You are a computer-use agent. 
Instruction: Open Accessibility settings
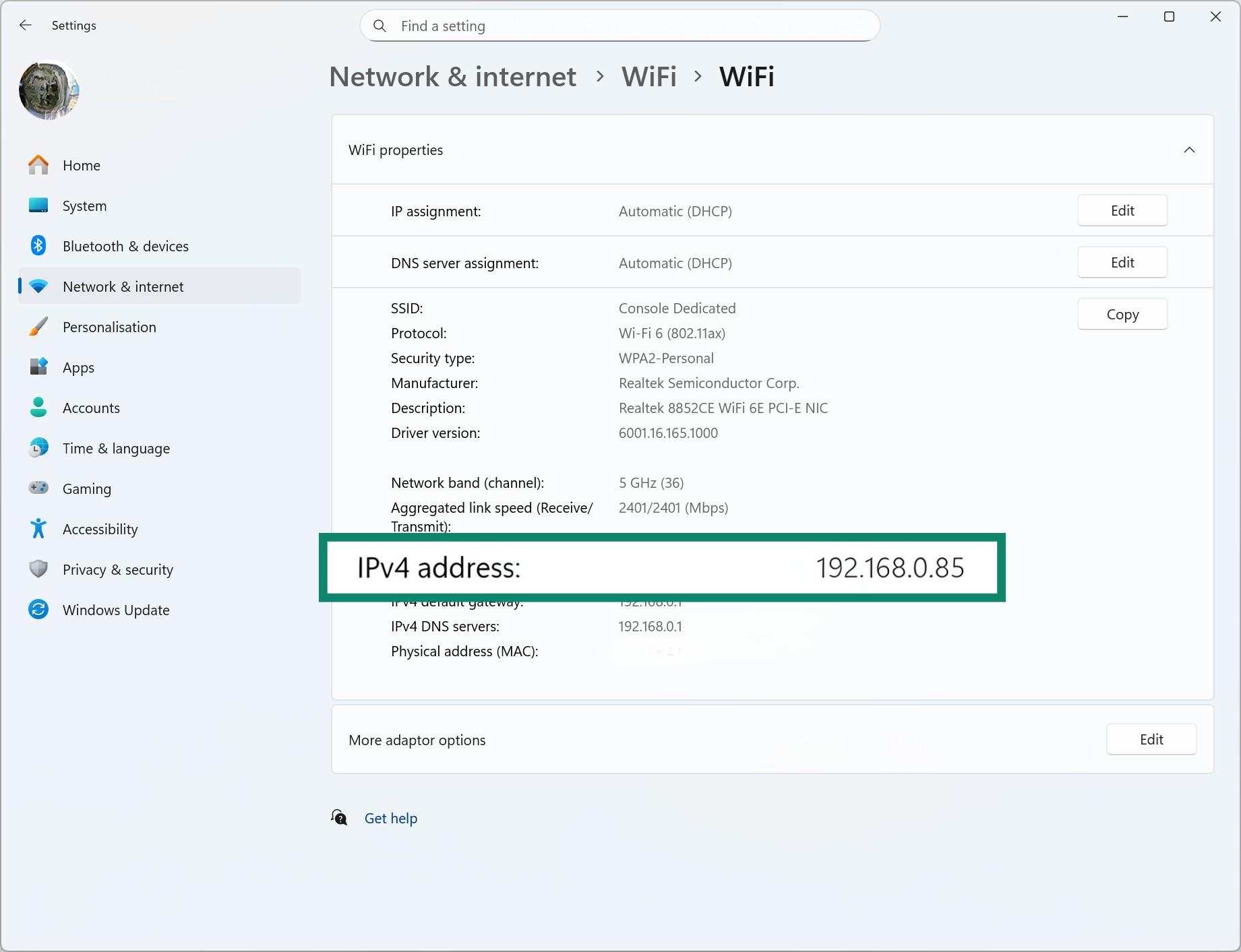point(159,529)
